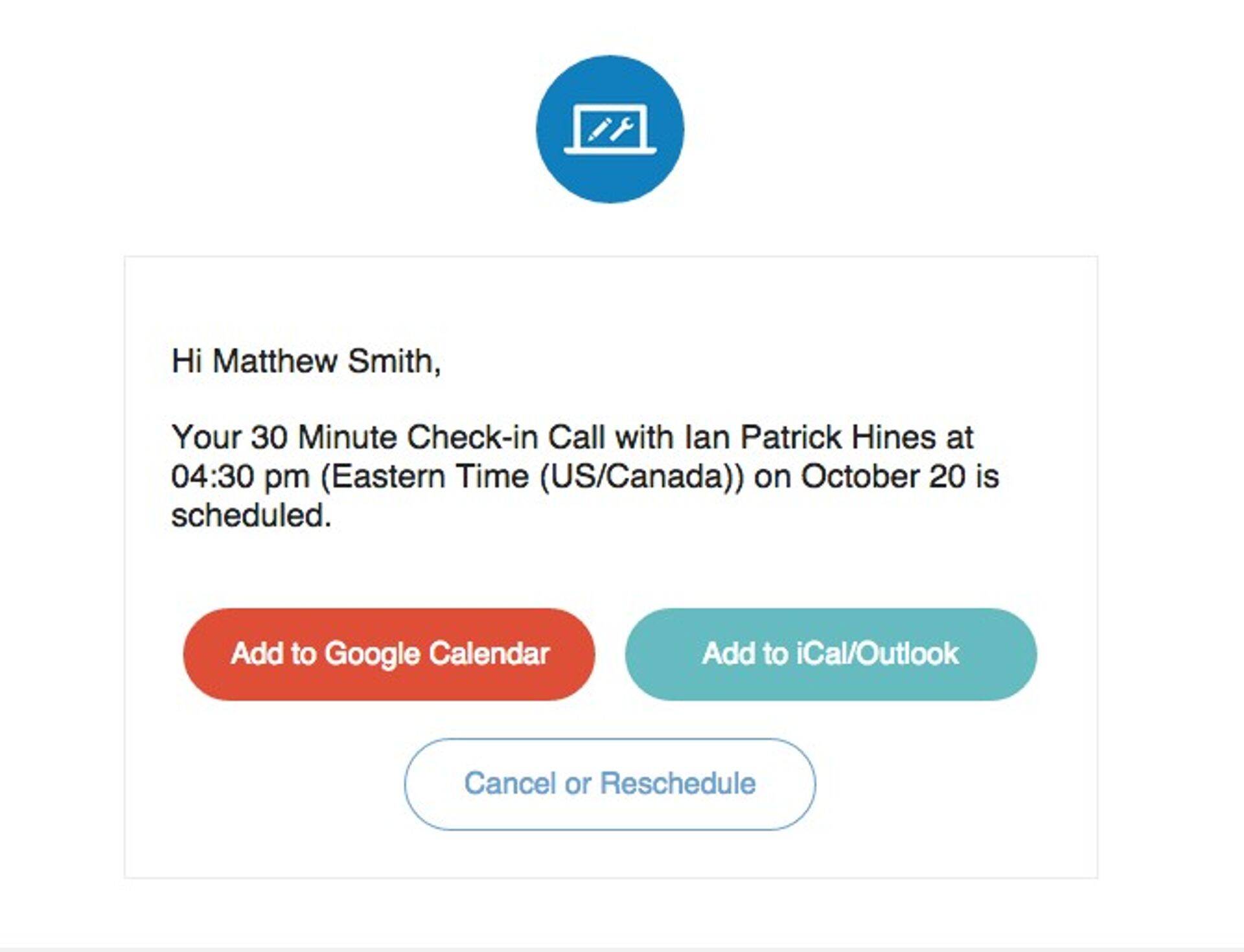This screenshot has width=1244, height=952.
Task: Click the blue laptop logo icon
Action: click(610, 129)
